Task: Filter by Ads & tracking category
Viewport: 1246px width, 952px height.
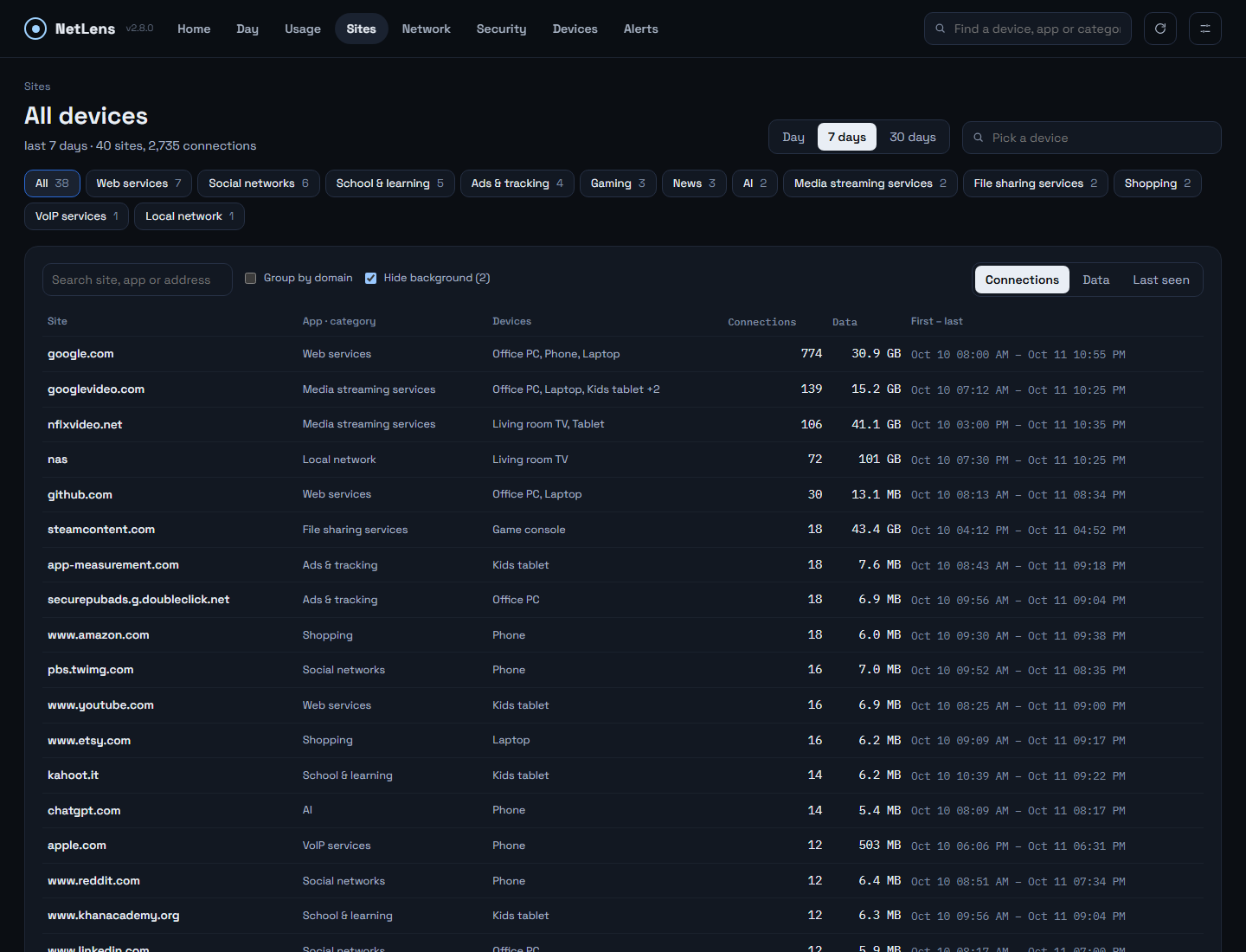Action: [517, 183]
